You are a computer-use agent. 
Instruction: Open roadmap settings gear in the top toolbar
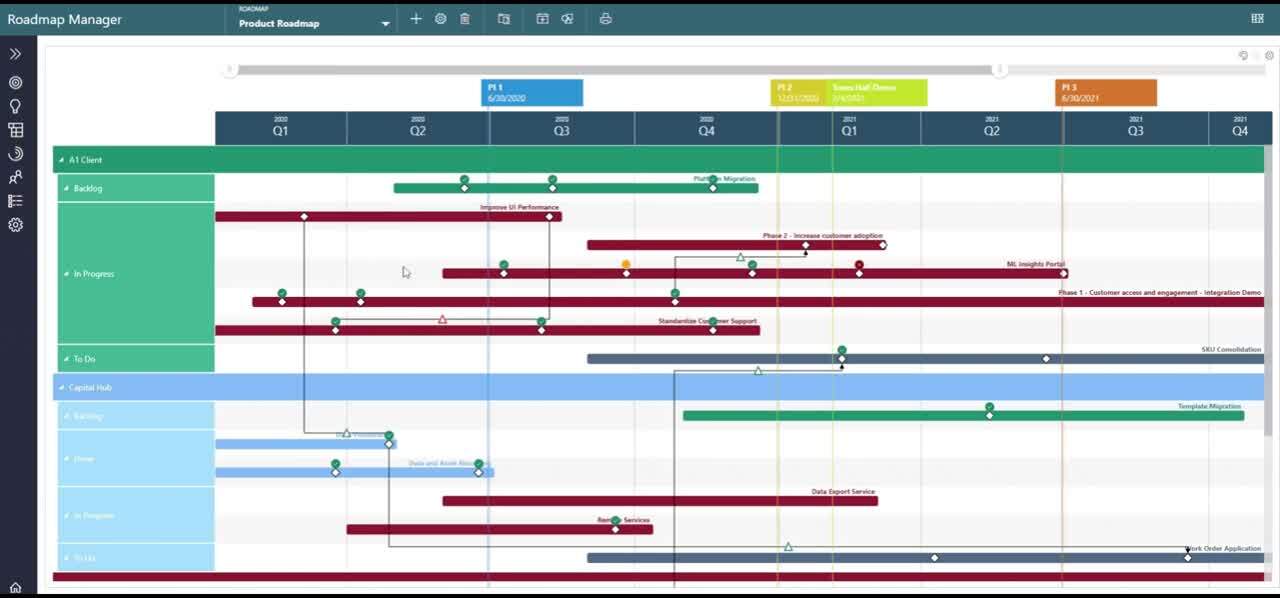[440, 19]
